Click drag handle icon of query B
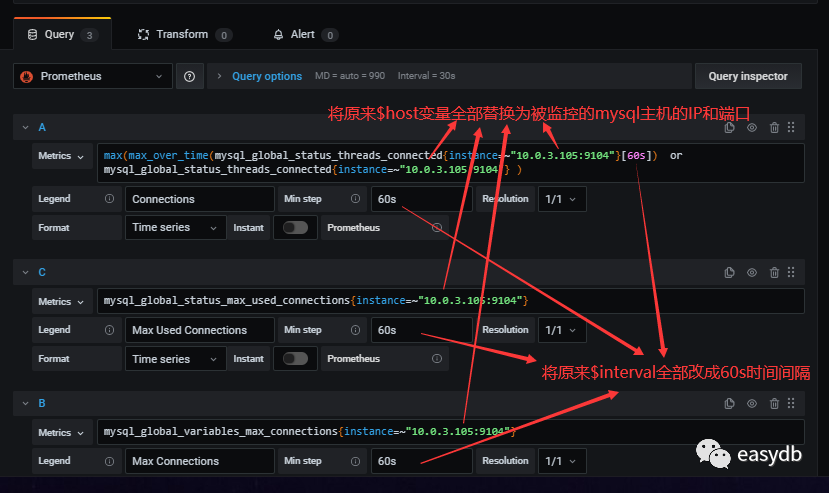 coord(791,403)
